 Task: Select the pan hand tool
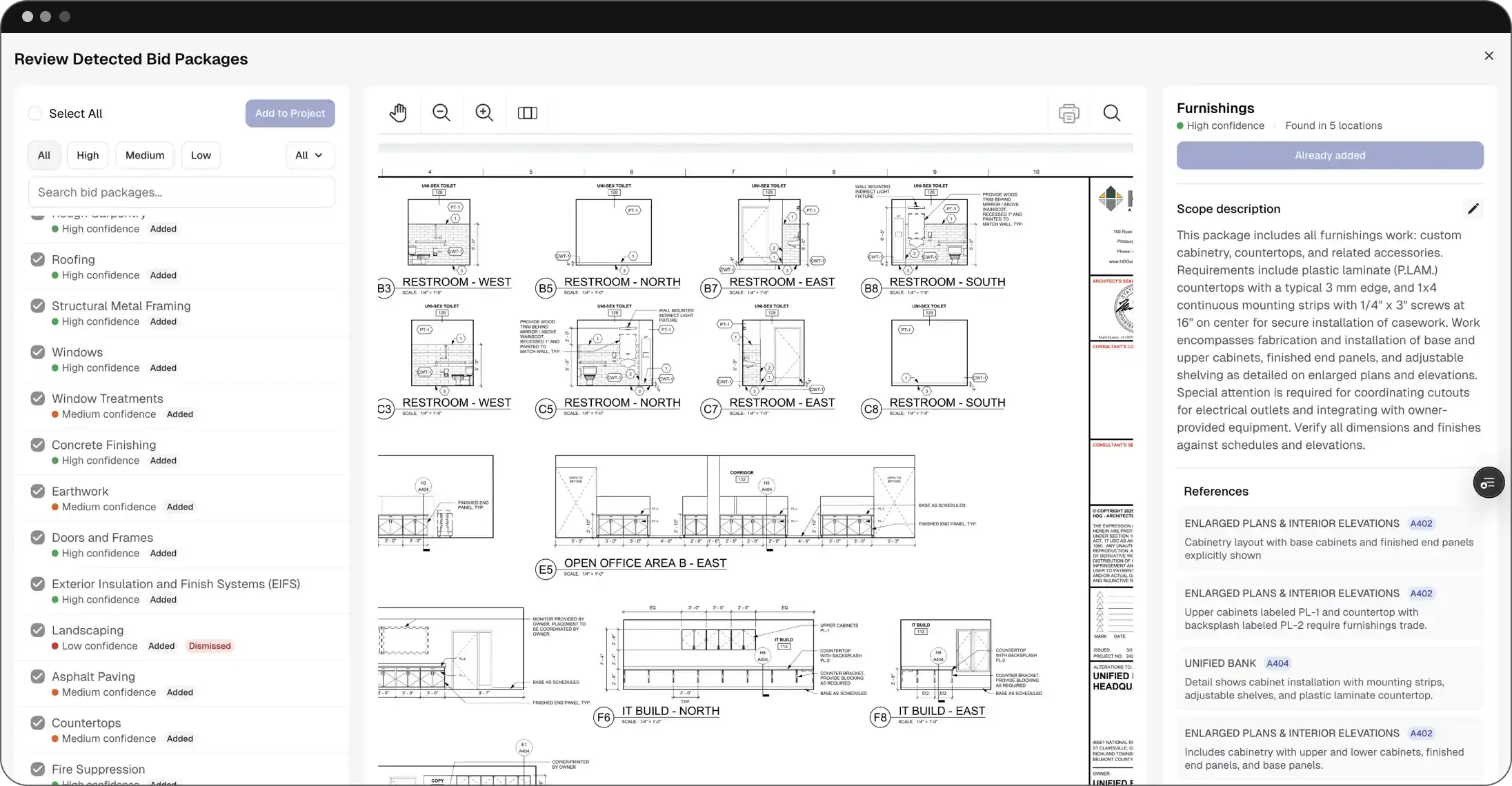(398, 113)
